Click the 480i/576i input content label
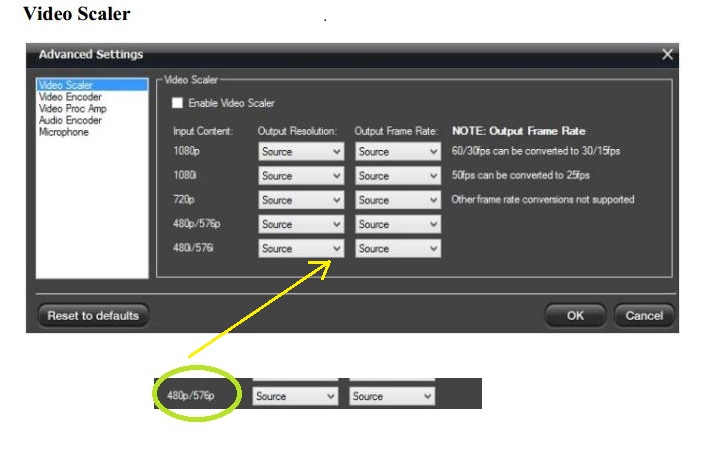Viewport: 702px width, 454px height. [x=193, y=248]
